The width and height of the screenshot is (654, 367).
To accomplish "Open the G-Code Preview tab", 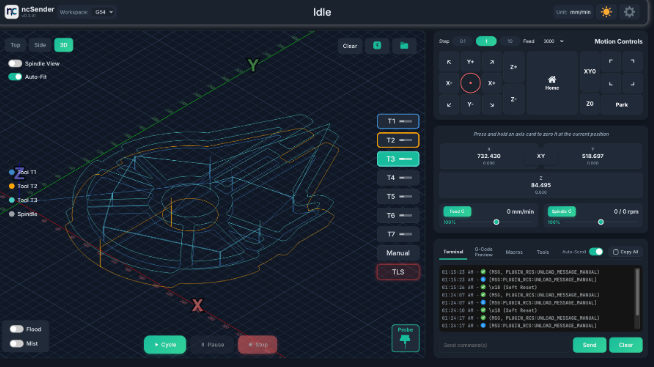I will pyautogui.click(x=483, y=252).
